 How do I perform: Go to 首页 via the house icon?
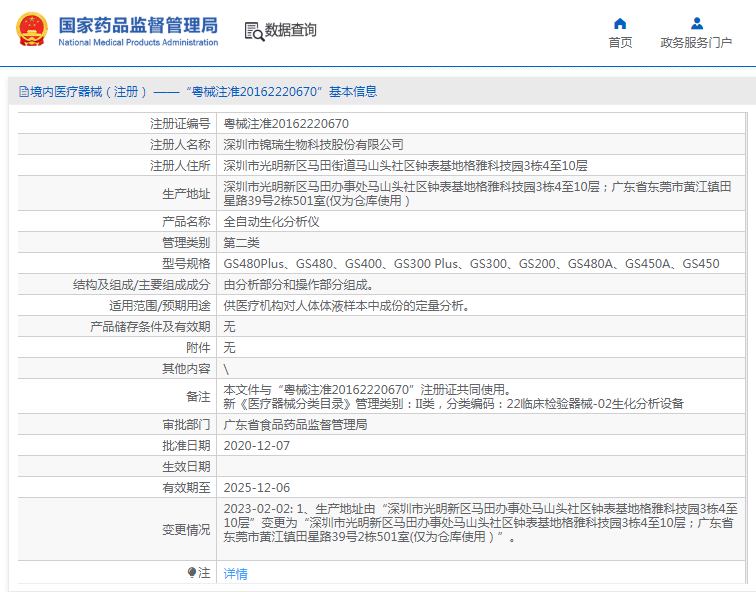point(620,24)
